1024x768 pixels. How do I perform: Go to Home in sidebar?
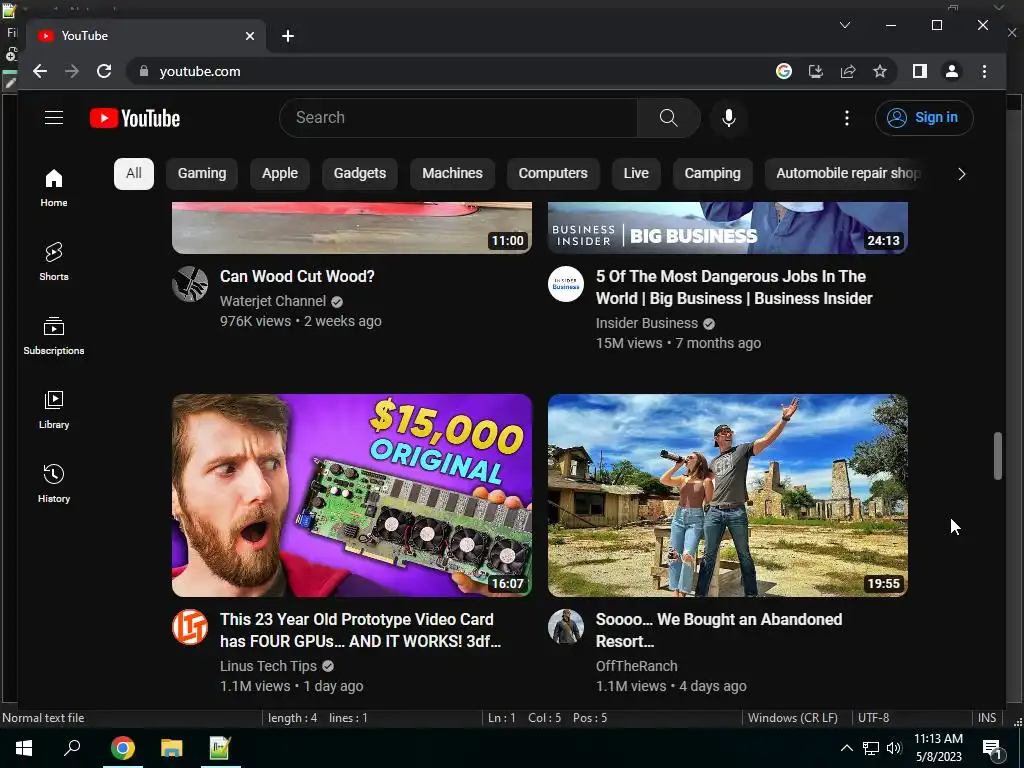click(54, 188)
